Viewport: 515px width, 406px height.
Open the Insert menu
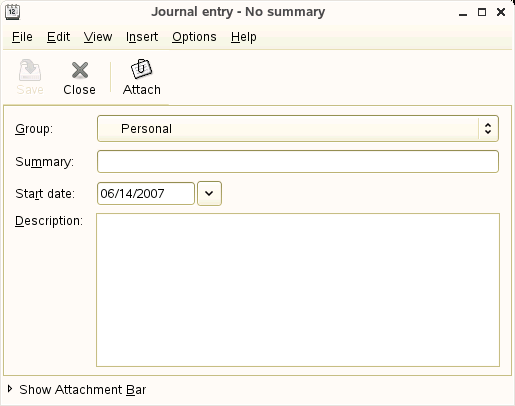[x=142, y=37]
